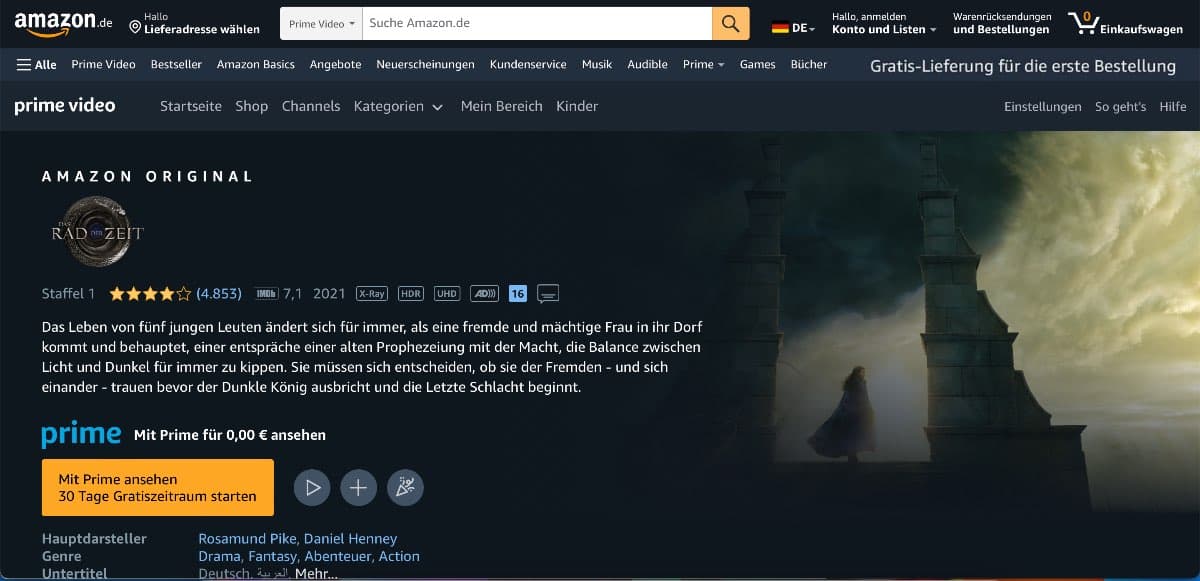The height and width of the screenshot is (581, 1200).
Task: Click Mit Prime ansehen orange button
Action: pyautogui.click(x=158, y=488)
